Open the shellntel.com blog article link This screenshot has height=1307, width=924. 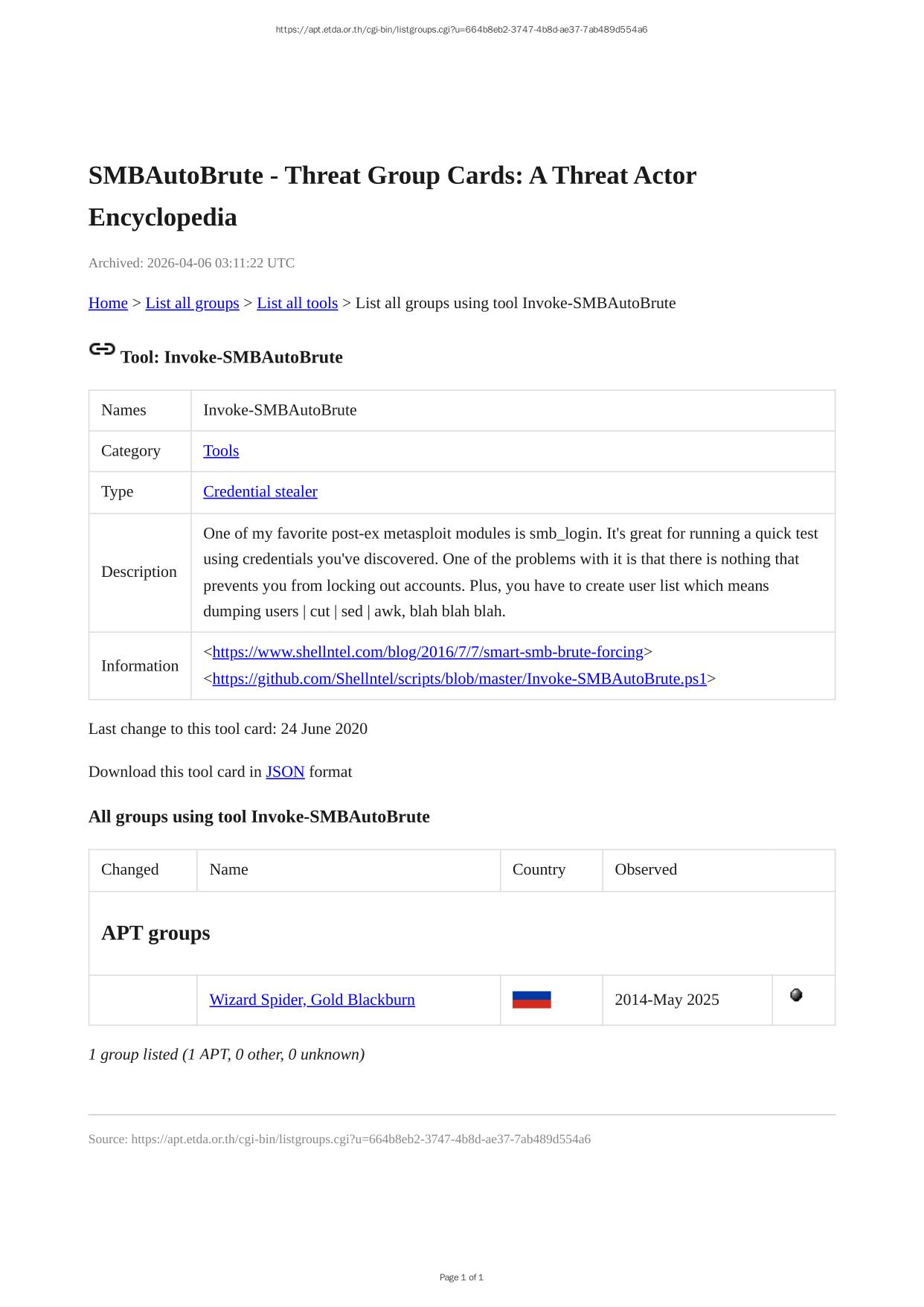(428, 652)
